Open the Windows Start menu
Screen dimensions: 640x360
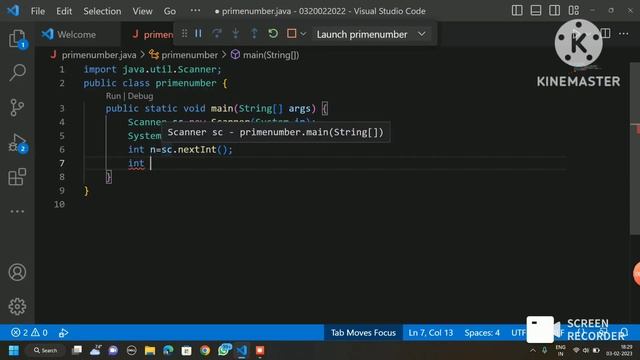(14, 350)
